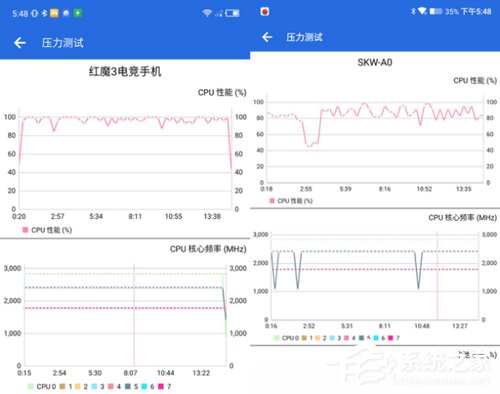Screen dimensions: 500x394
Task: Click CPU 0 legend swatch in right frequency chart
Action: pyautogui.click(x=276, y=338)
